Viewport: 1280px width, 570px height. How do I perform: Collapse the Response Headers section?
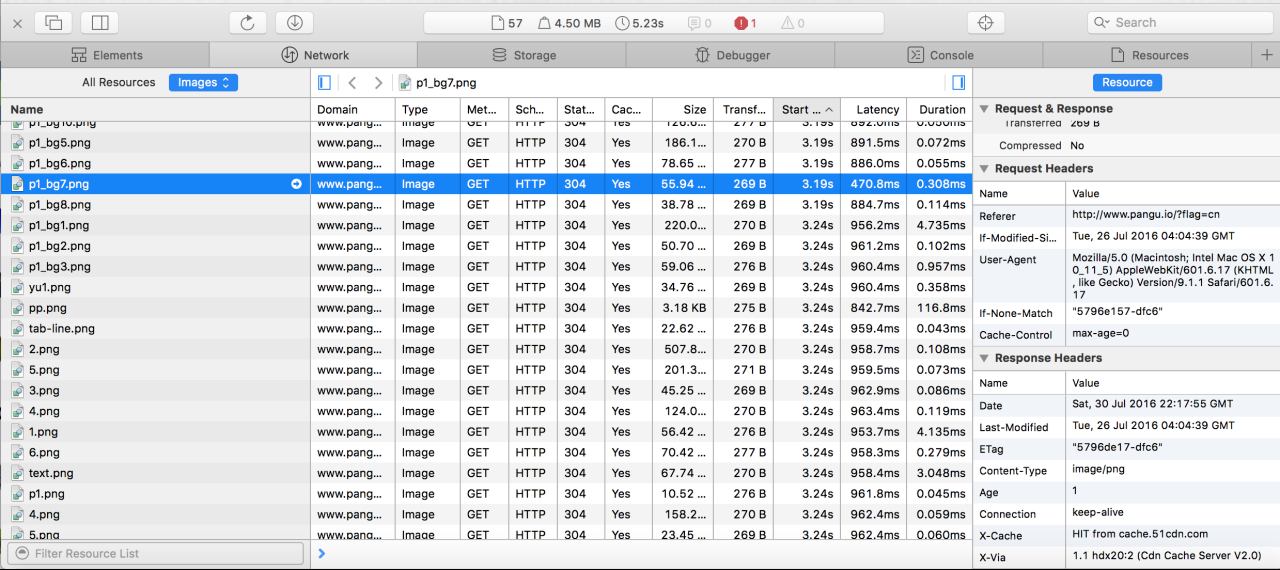tap(984, 358)
